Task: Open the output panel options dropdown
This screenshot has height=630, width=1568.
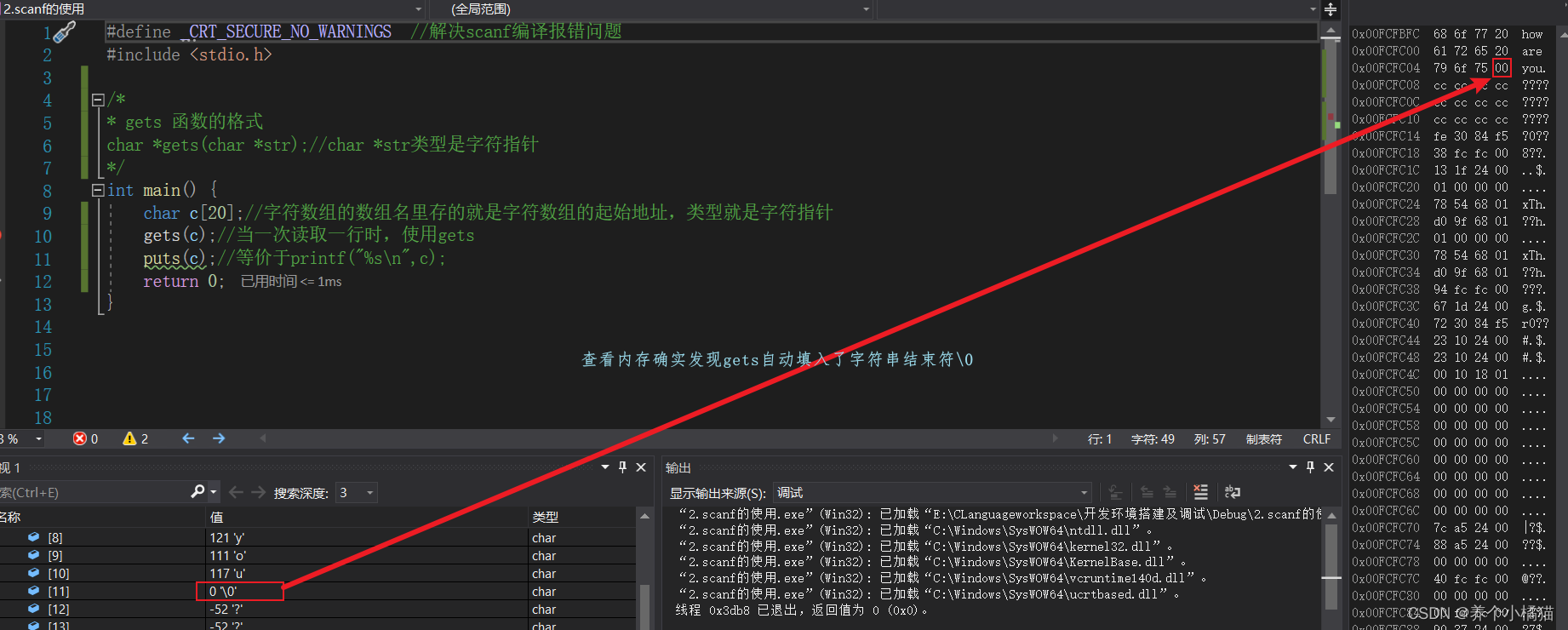Action: (1293, 467)
